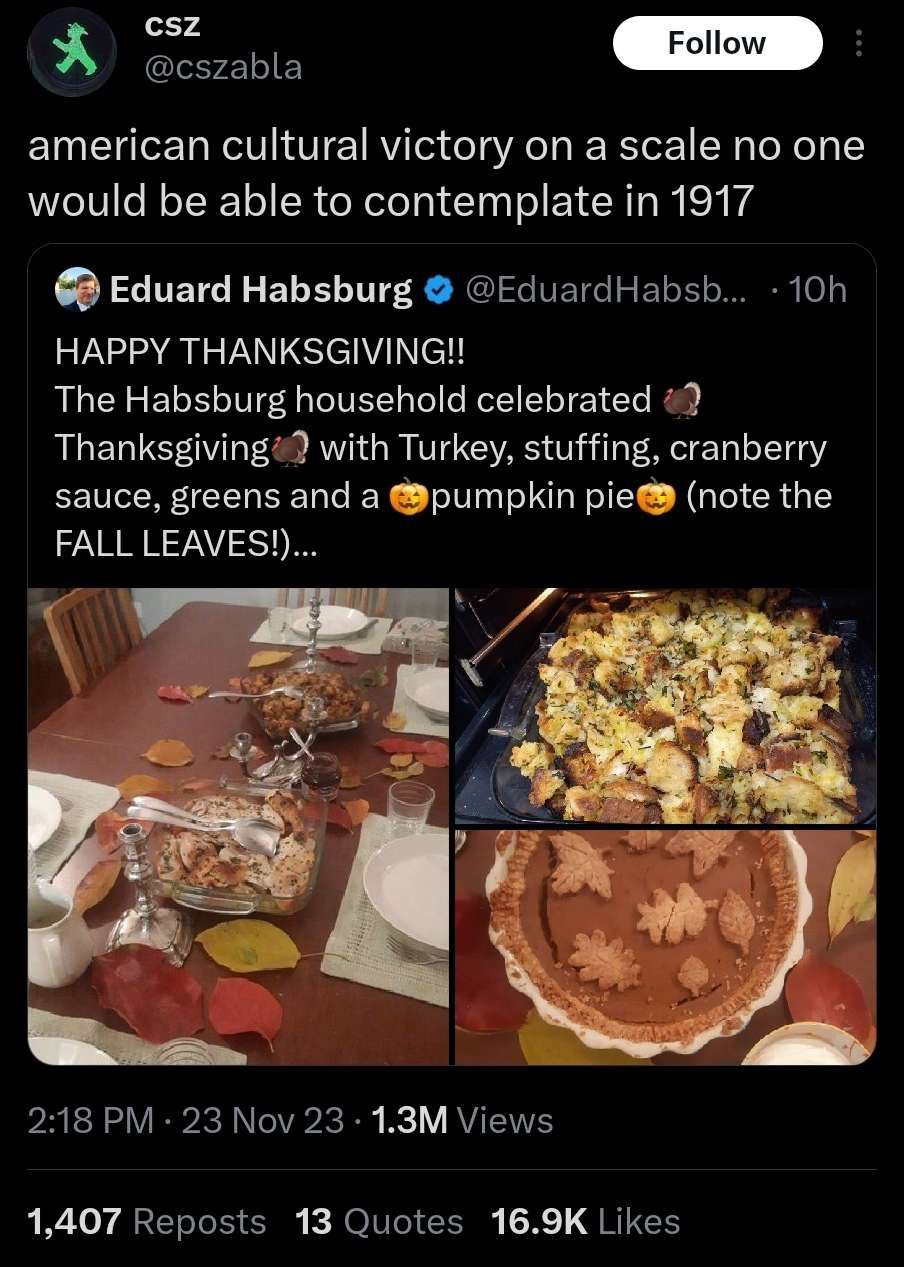
Task: Open csz's green figure profile avatar
Action: tap(74, 51)
